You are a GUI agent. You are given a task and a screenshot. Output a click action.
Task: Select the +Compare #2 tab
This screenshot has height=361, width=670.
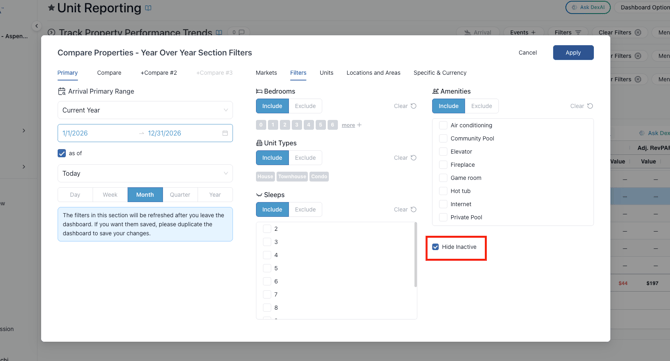pyautogui.click(x=159, y=73)
